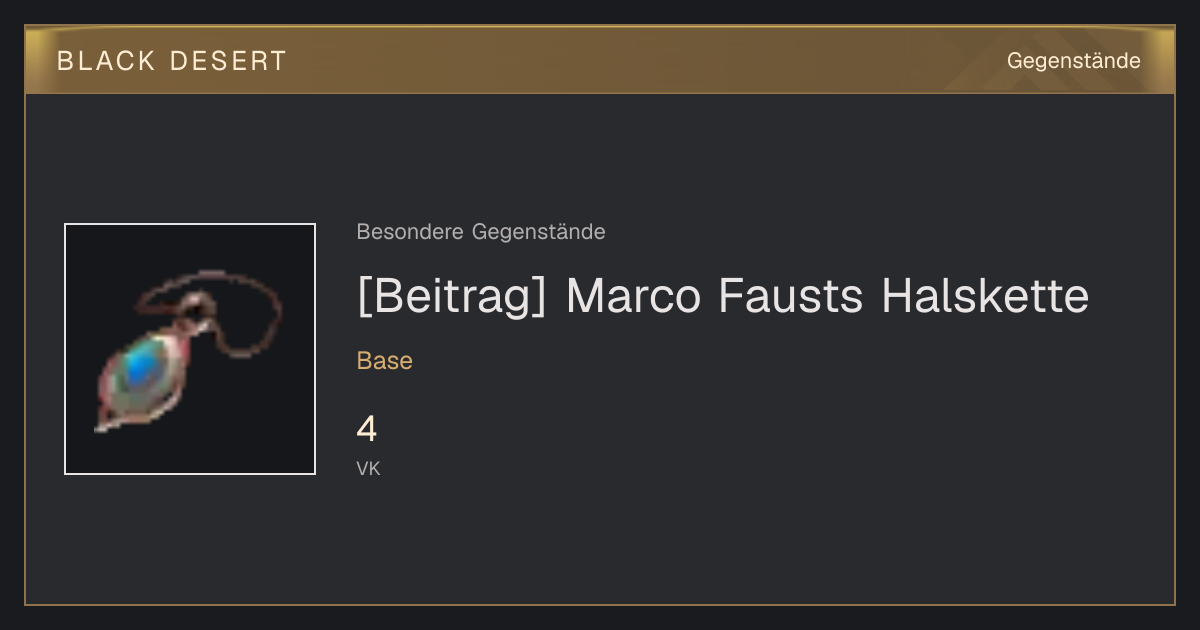Open the Gegenstände section link
This screenshot has width=1200, height=630.
(1073, 61)
